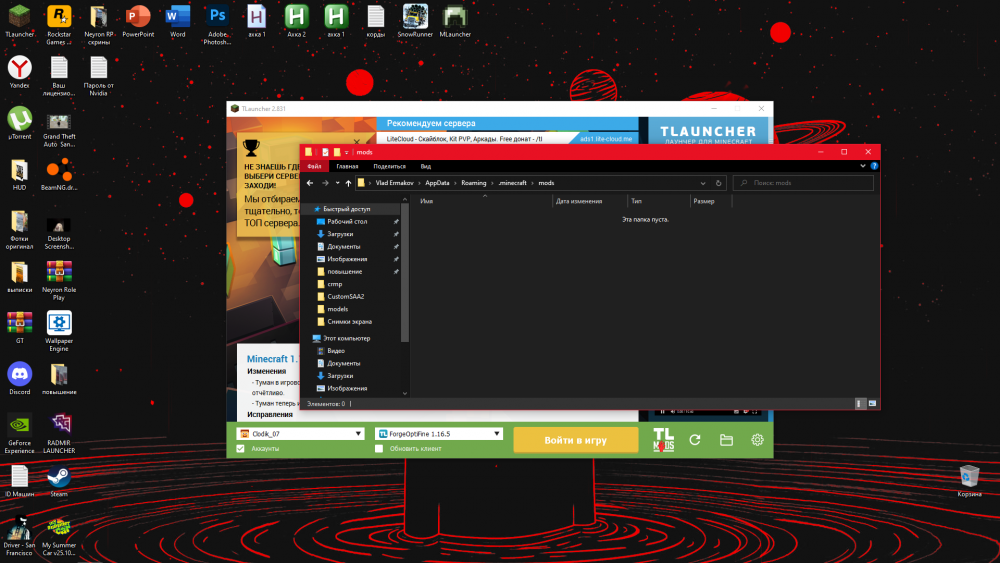Open Rockstar Games launcher shortcut
Image resolution: width=1000 pixels, height=563 pixels.
59,25
